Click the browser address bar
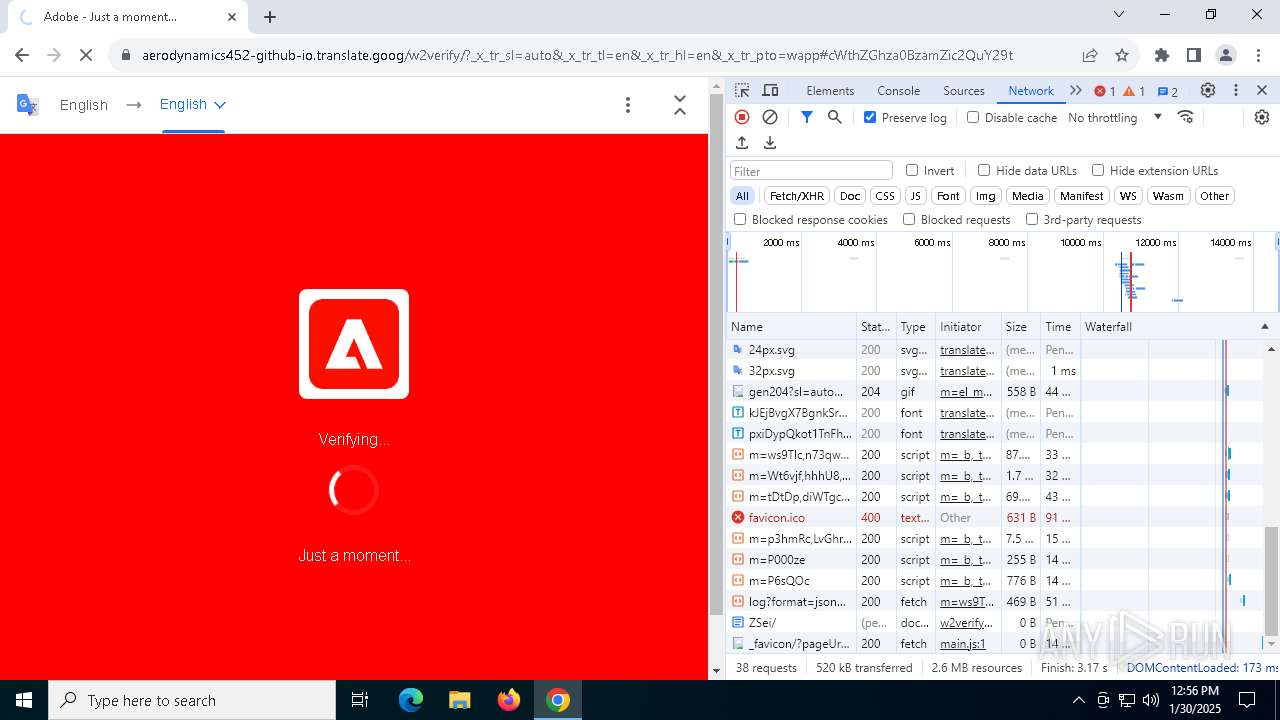The width and height of the screenshot is (1280, 720). coord(577,55)
